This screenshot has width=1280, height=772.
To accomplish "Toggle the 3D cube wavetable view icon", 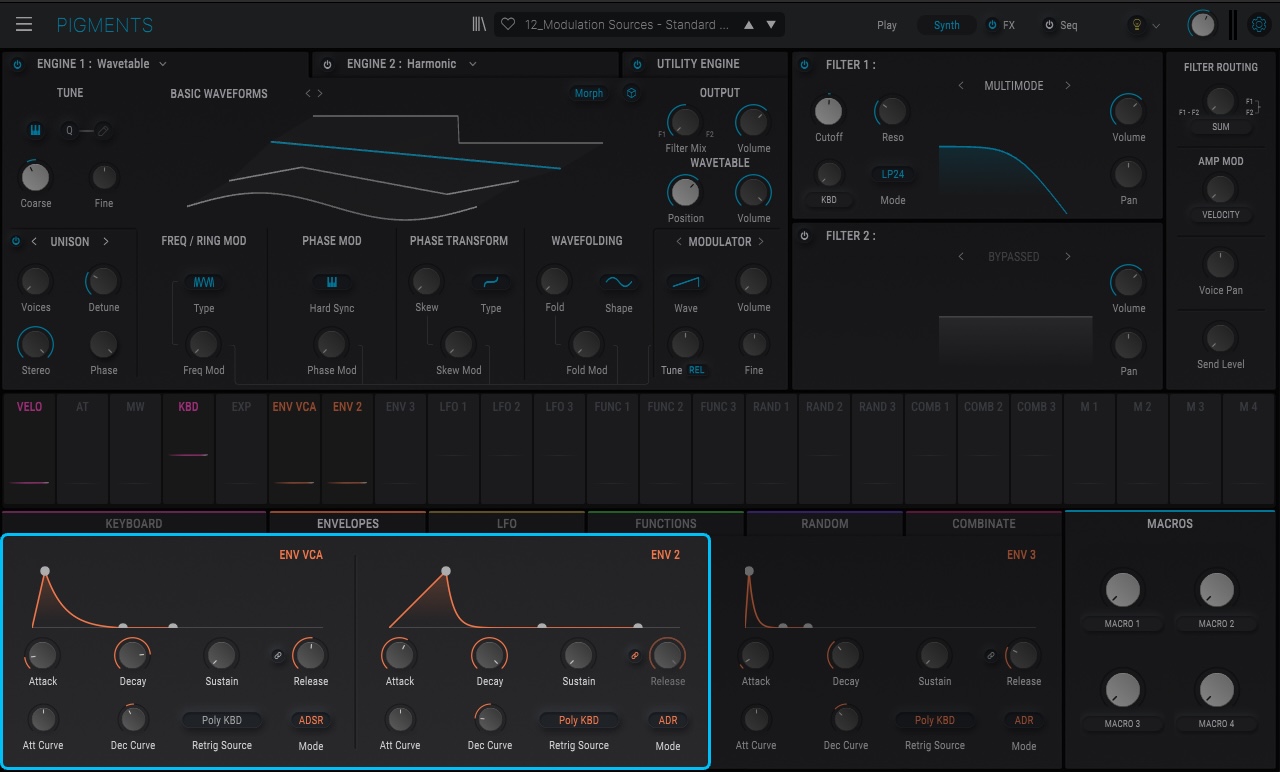I will [x=631, y=93].
